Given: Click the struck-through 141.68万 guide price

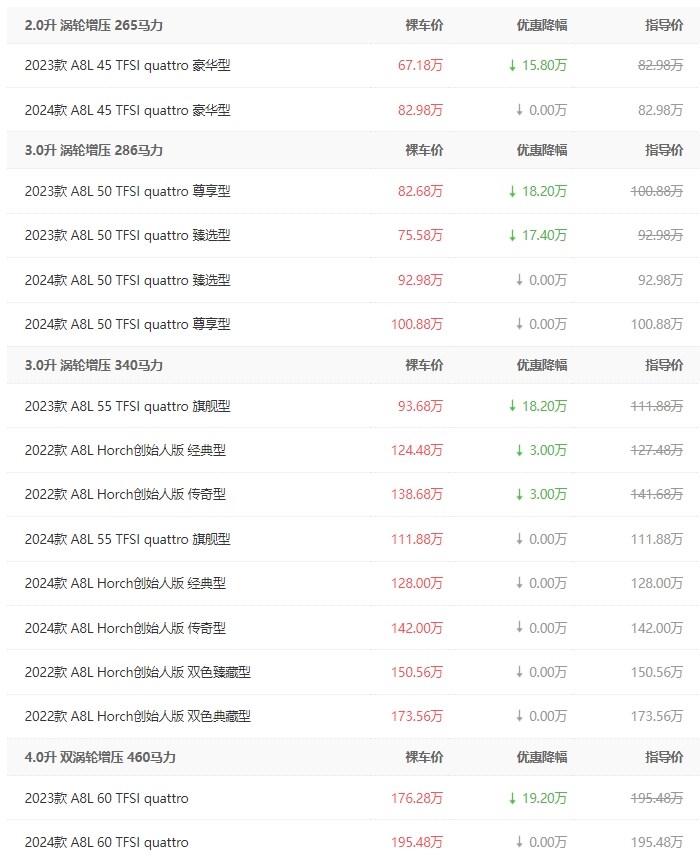Looking at the screenshot, I should [x=657, y=494].
